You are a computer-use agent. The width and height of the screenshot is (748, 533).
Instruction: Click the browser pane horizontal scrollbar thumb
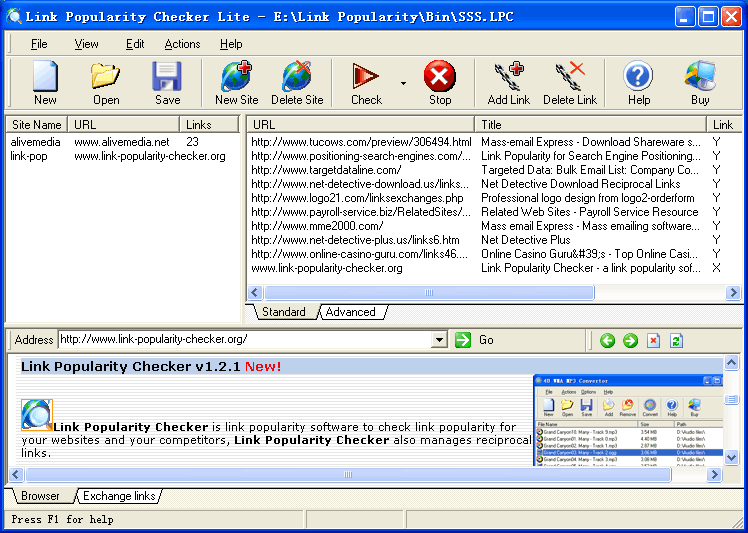tap(348, 474)
